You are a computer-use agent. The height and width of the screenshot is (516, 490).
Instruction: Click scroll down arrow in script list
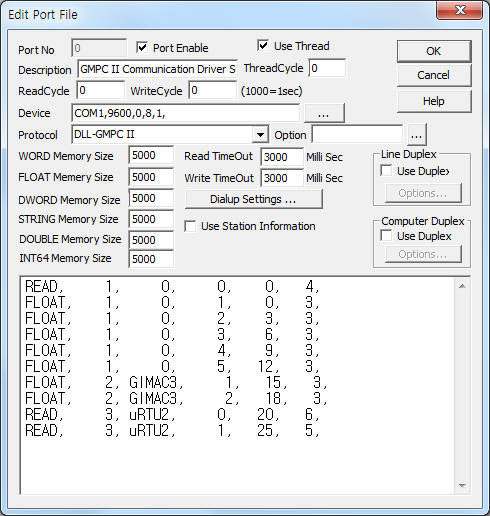point(462,485)
